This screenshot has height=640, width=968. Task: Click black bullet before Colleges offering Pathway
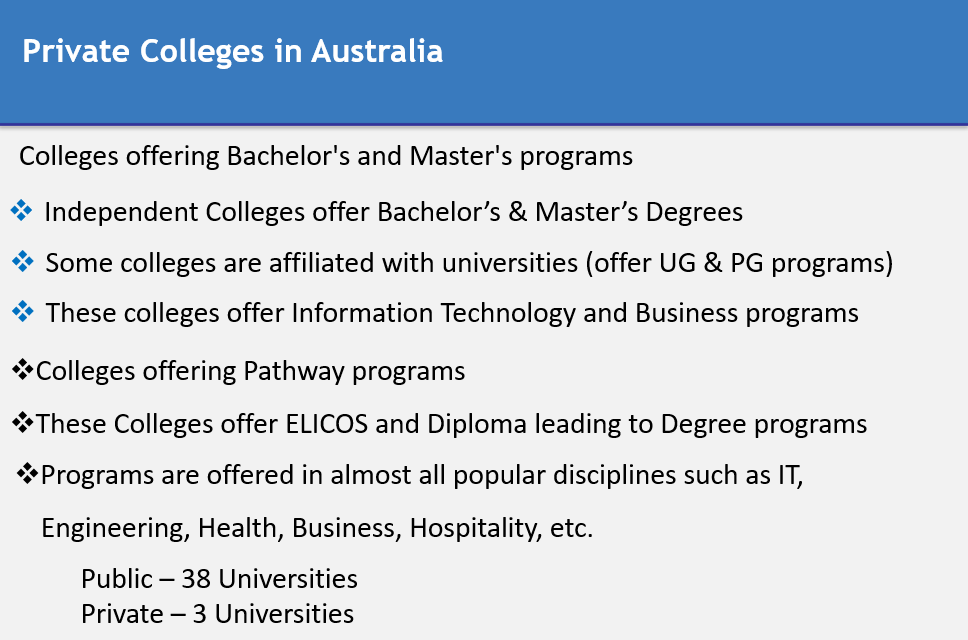(x=23, y=370)
